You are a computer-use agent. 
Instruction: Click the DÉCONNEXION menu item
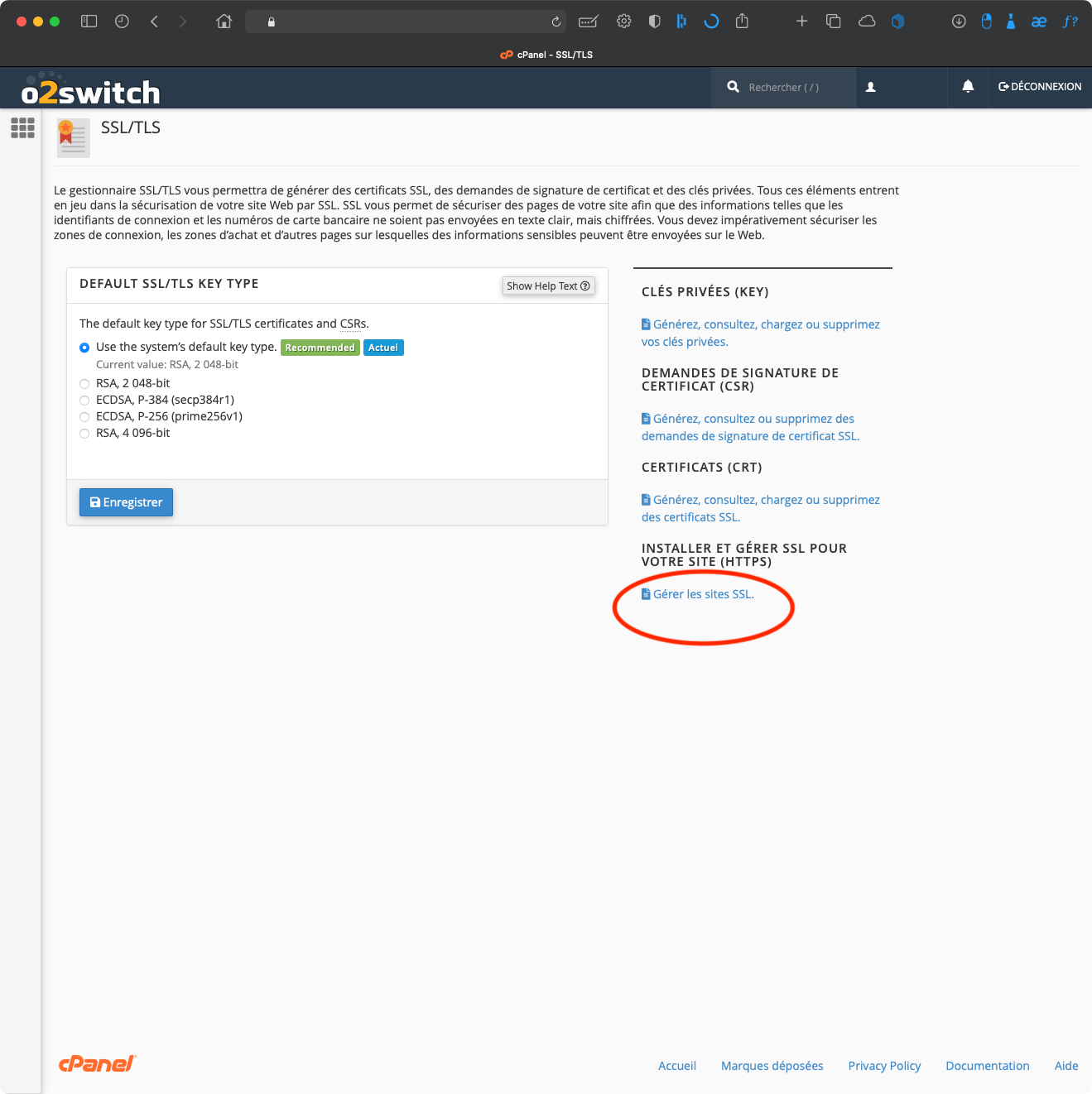(1040, 87)
